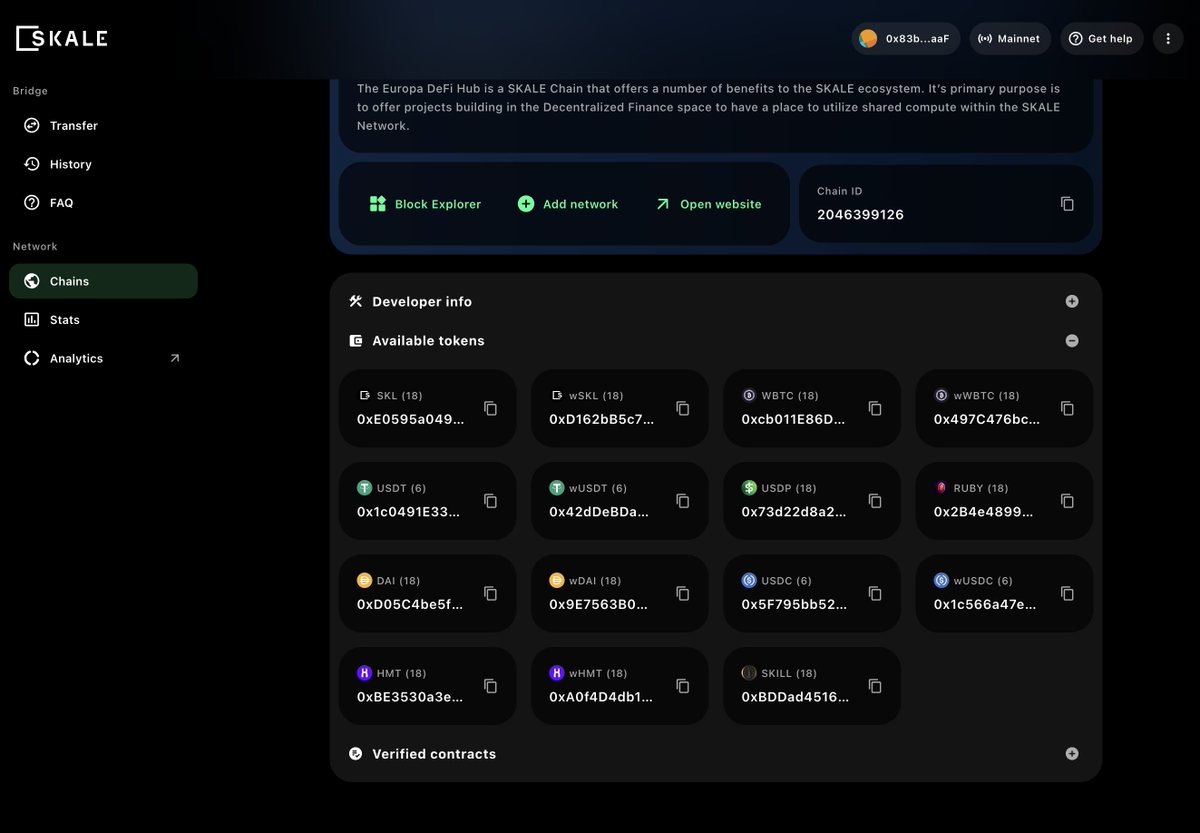This screenshot has width=1200, height=833.
Task: Copy the wWBTC token address
Action: point(1067,408)
